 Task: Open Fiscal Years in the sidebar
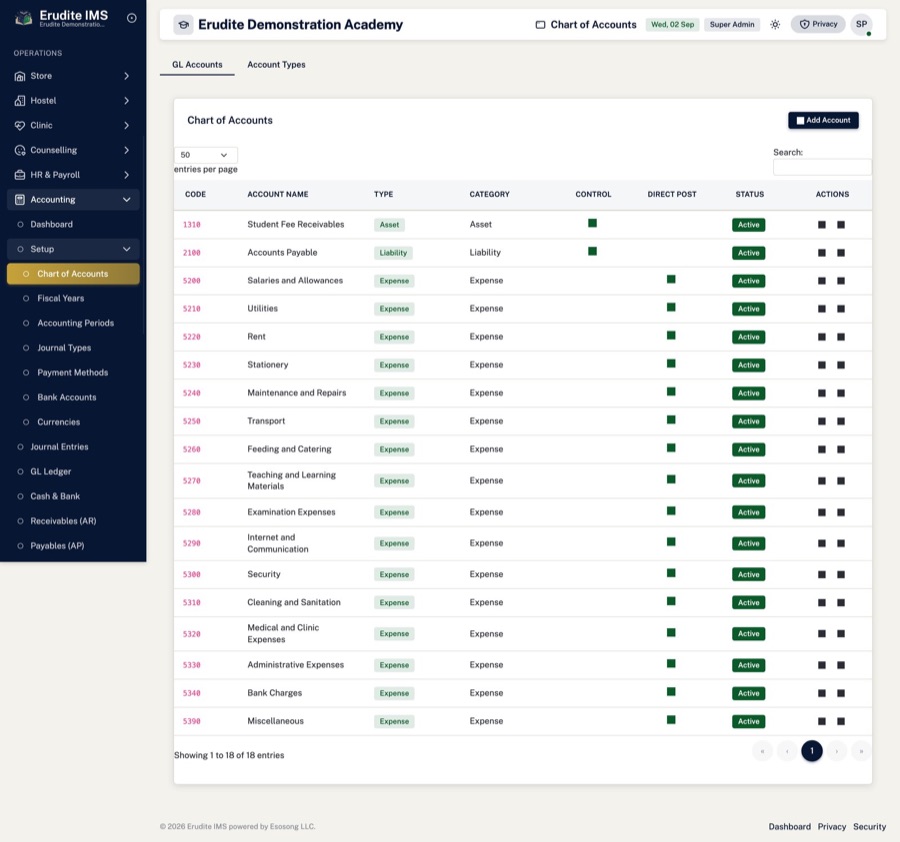point(60,298)
